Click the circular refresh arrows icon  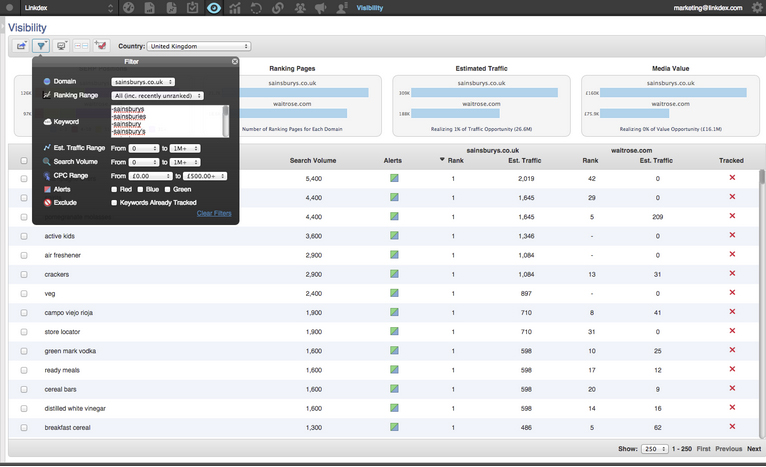(x=256, y=8)
